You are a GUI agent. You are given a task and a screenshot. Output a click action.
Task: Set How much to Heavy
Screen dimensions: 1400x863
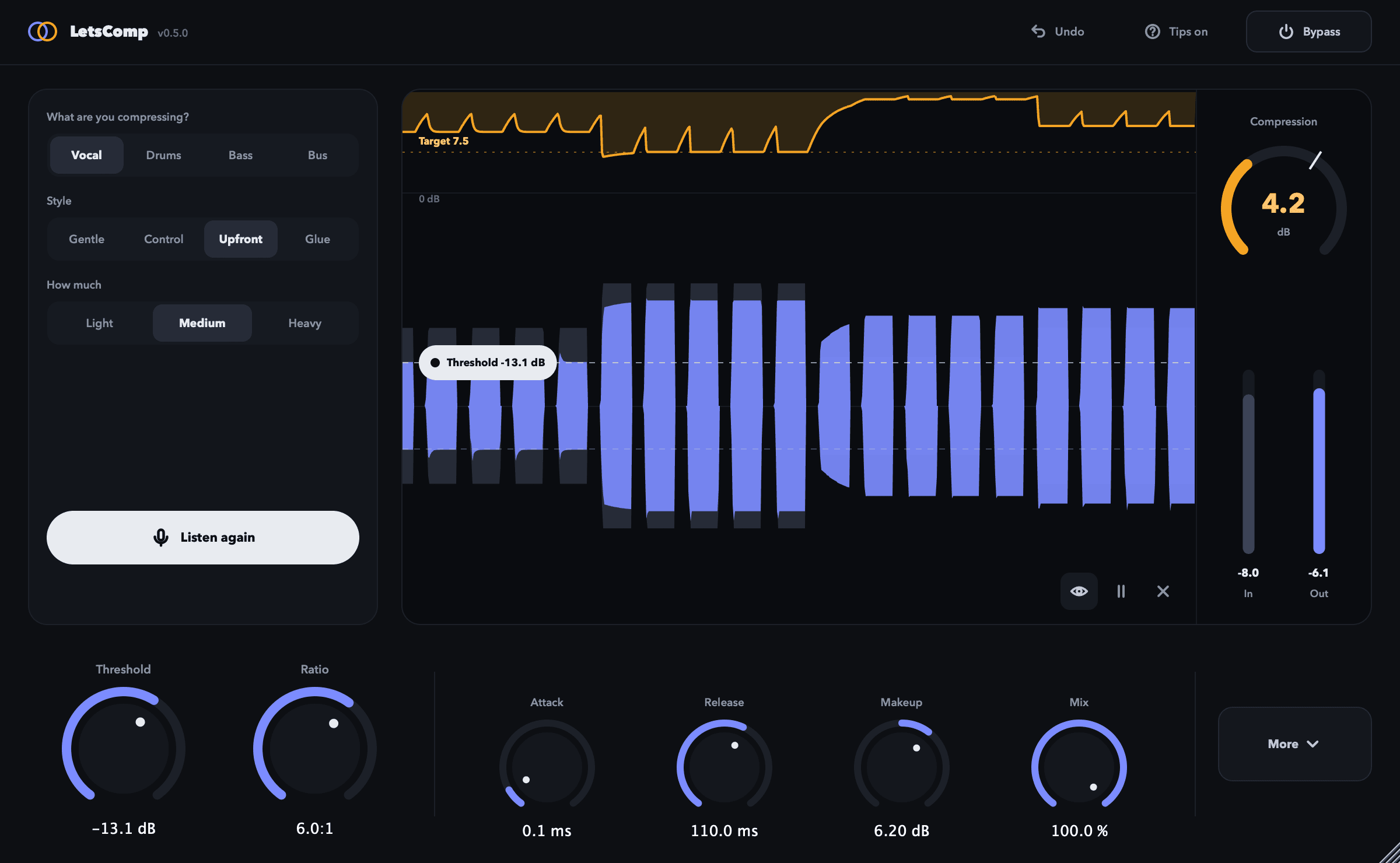click(304, 323)
